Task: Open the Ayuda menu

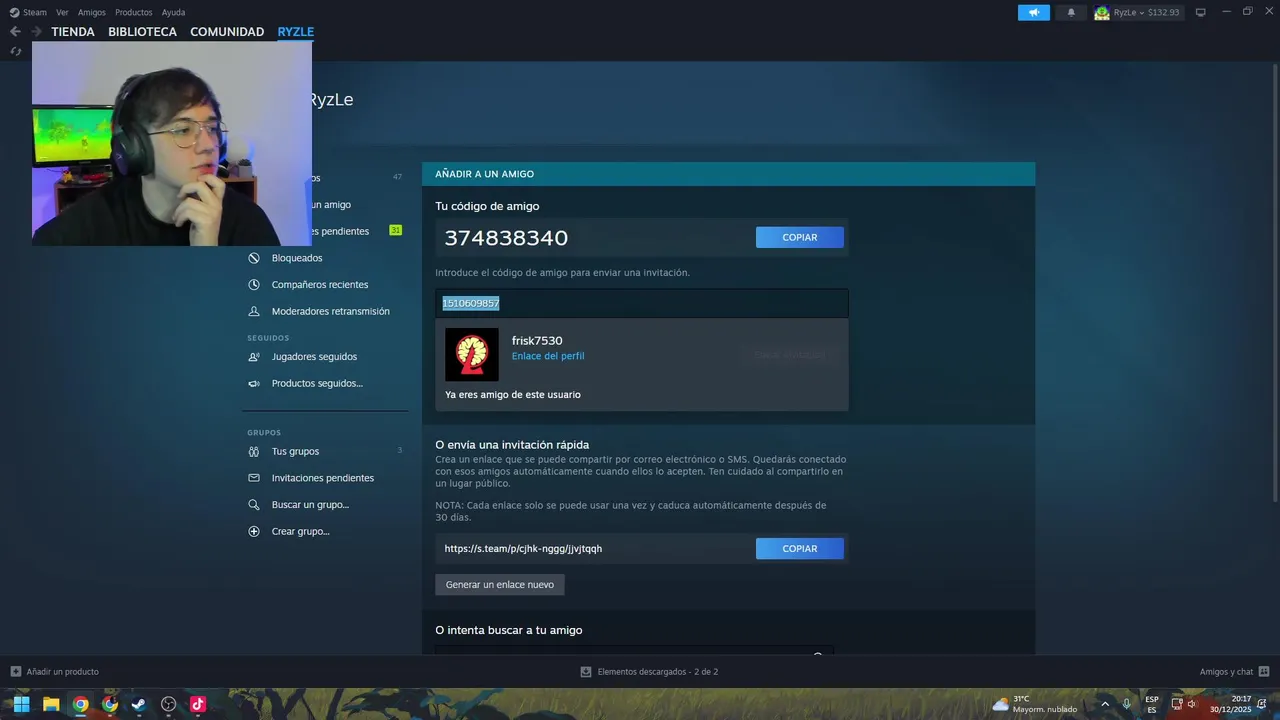Action: click(173, 12)
